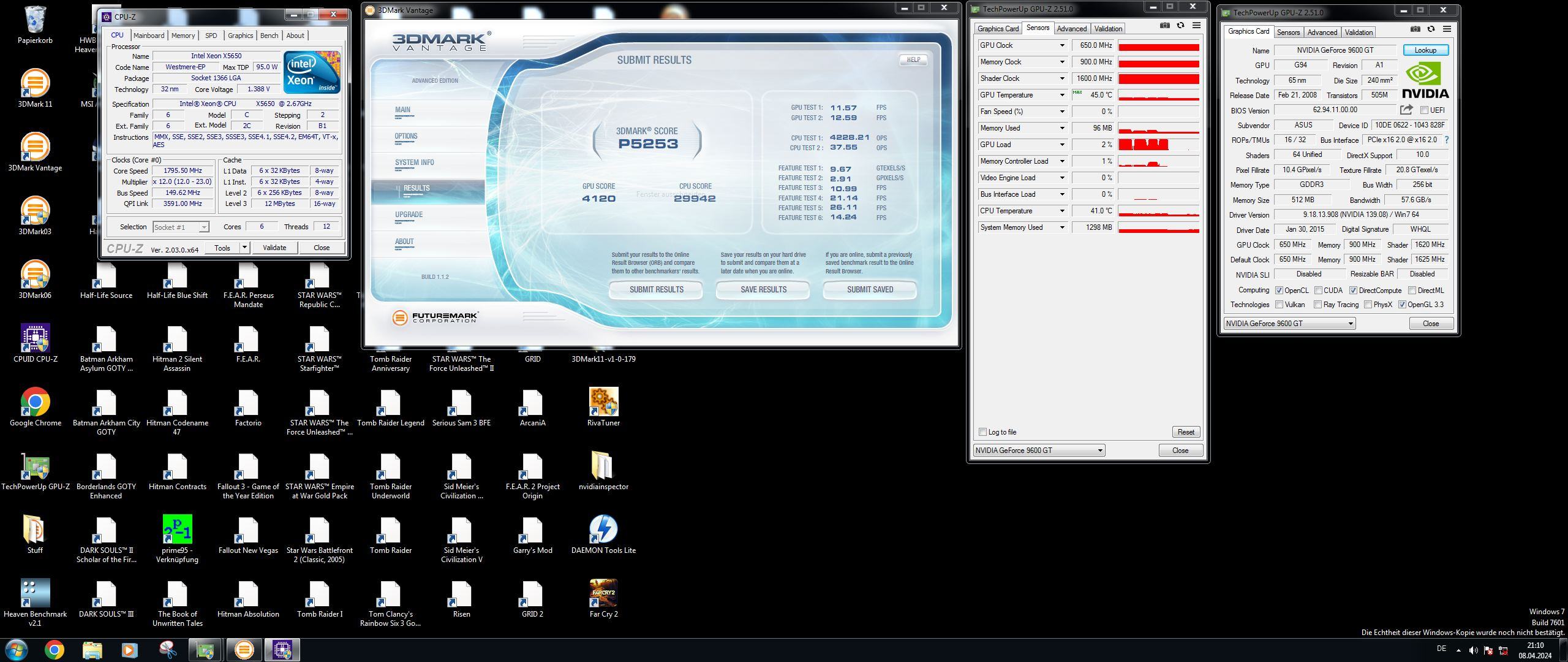
Task: Open the nvidiainspector folder
Action: (603, 471)
